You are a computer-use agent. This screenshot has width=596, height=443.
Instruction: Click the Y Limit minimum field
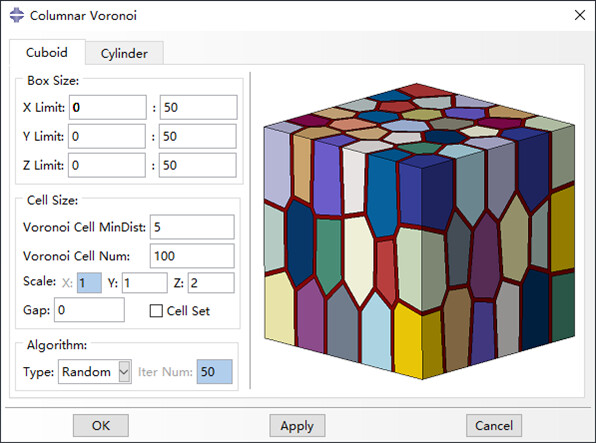tap(107, 136)
